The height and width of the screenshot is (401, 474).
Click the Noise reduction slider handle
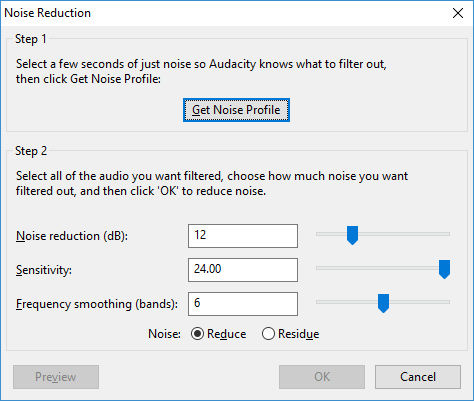point(352,235)
